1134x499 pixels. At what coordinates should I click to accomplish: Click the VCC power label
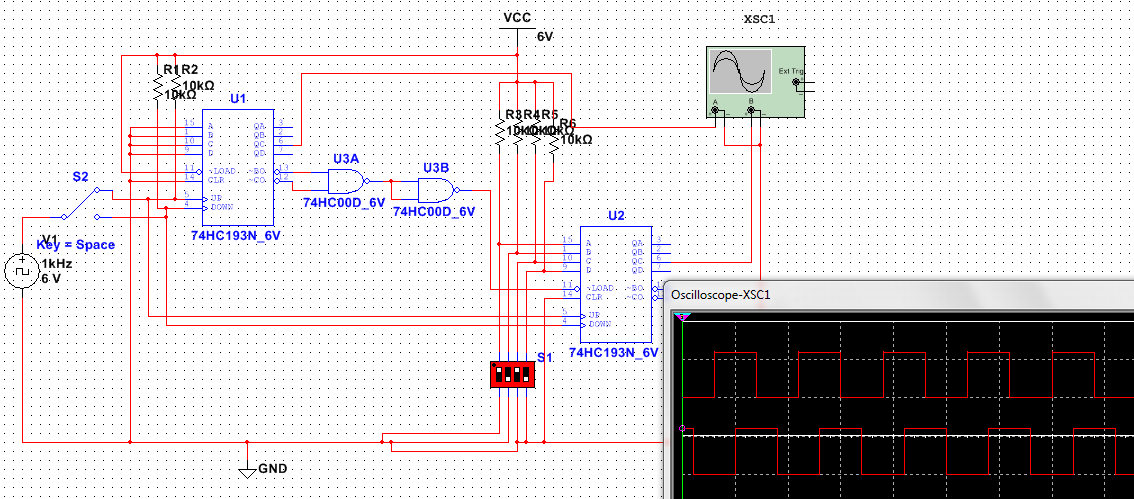[x=517, y=18]
